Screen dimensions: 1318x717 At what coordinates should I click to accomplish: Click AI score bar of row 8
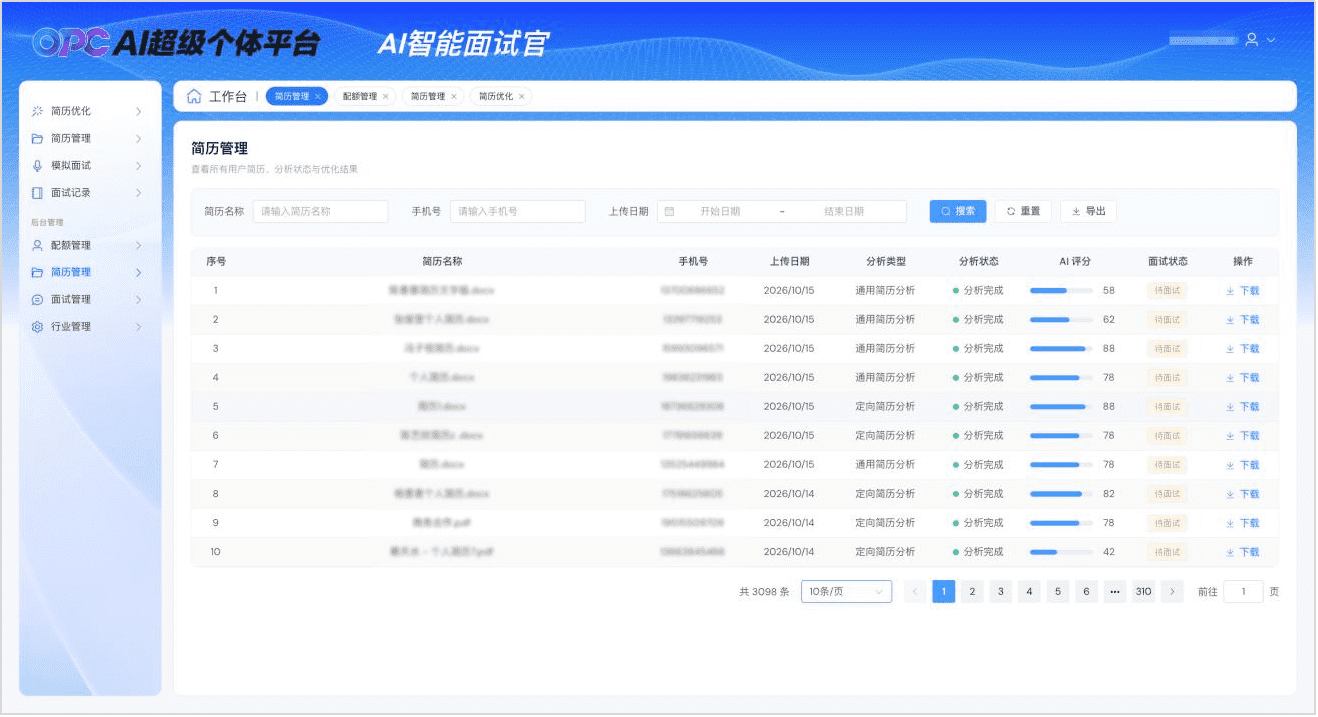[1061, 494]
